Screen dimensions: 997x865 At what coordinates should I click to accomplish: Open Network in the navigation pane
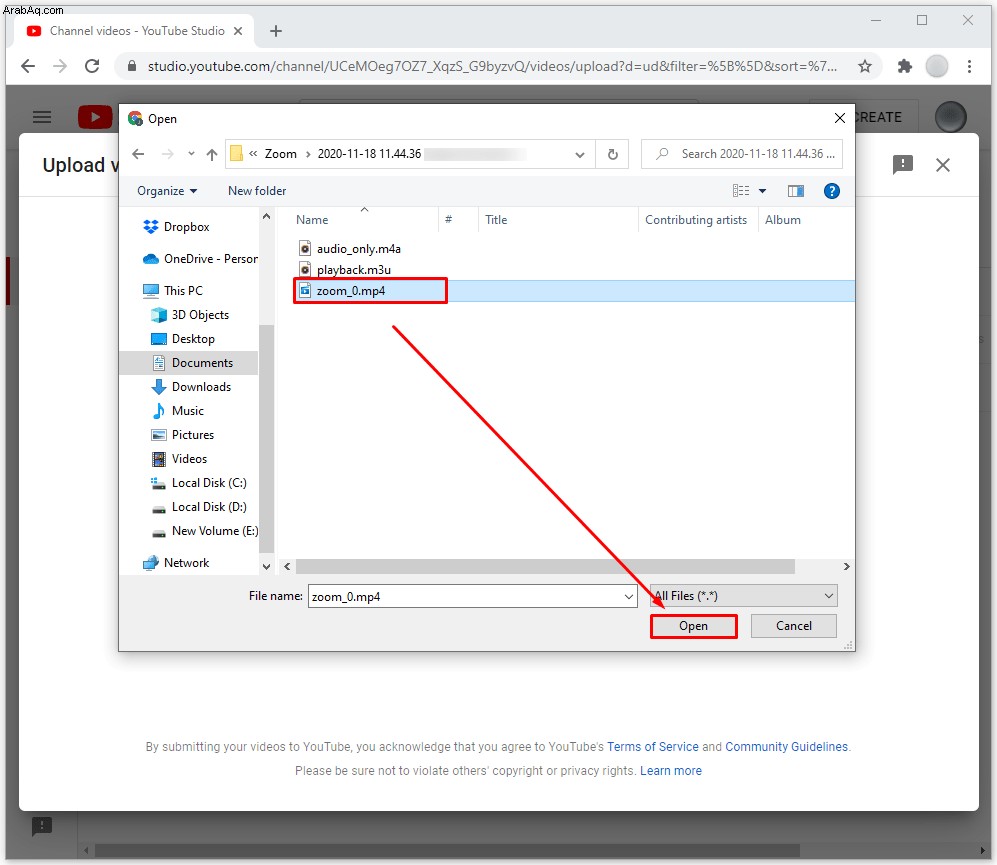point(175,563)
